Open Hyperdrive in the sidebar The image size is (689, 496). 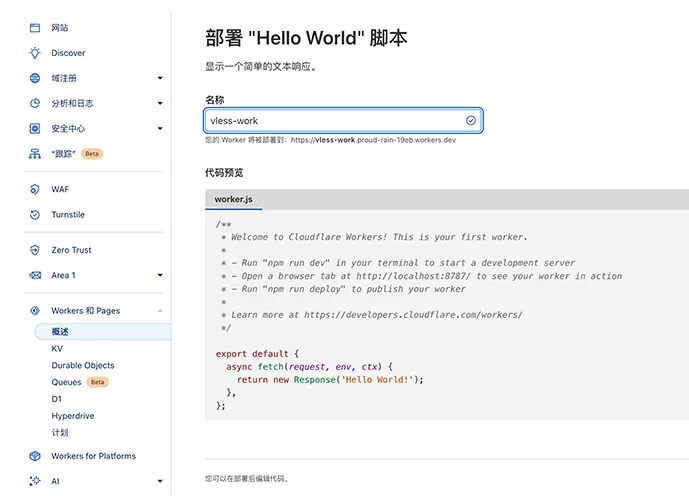coord(73,416)
